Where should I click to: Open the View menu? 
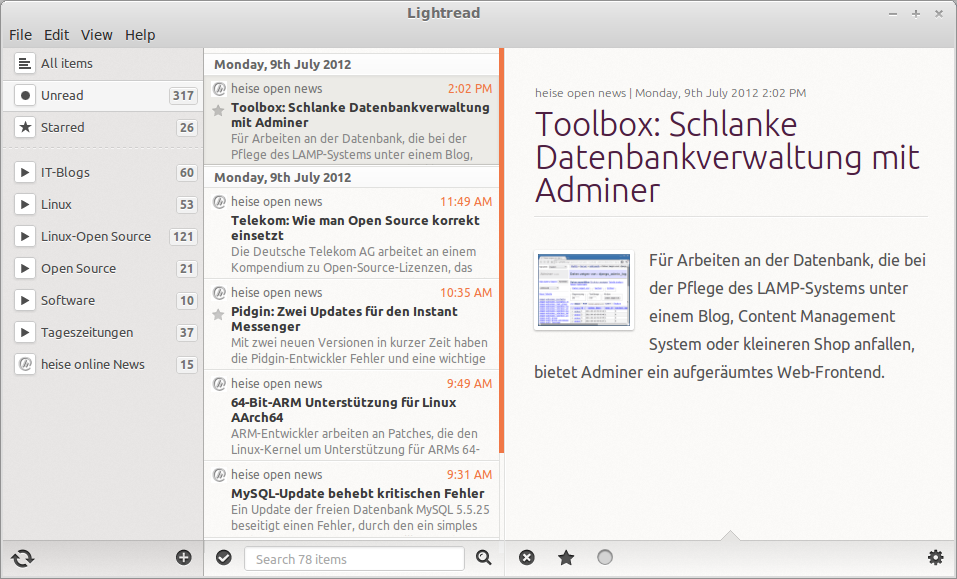[97, 35]
